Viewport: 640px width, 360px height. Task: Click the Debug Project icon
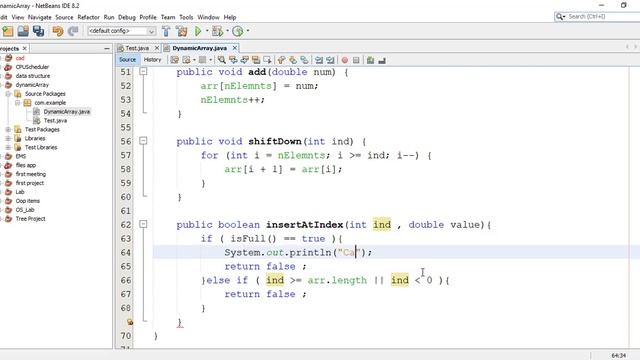(x=217, y=31)
